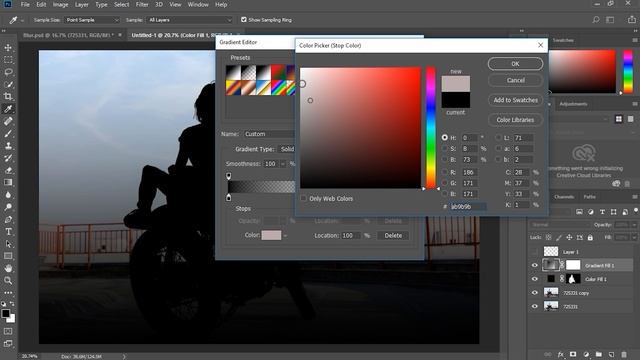Toggle Show Sampling Ring checkbox

coord(244,20)
